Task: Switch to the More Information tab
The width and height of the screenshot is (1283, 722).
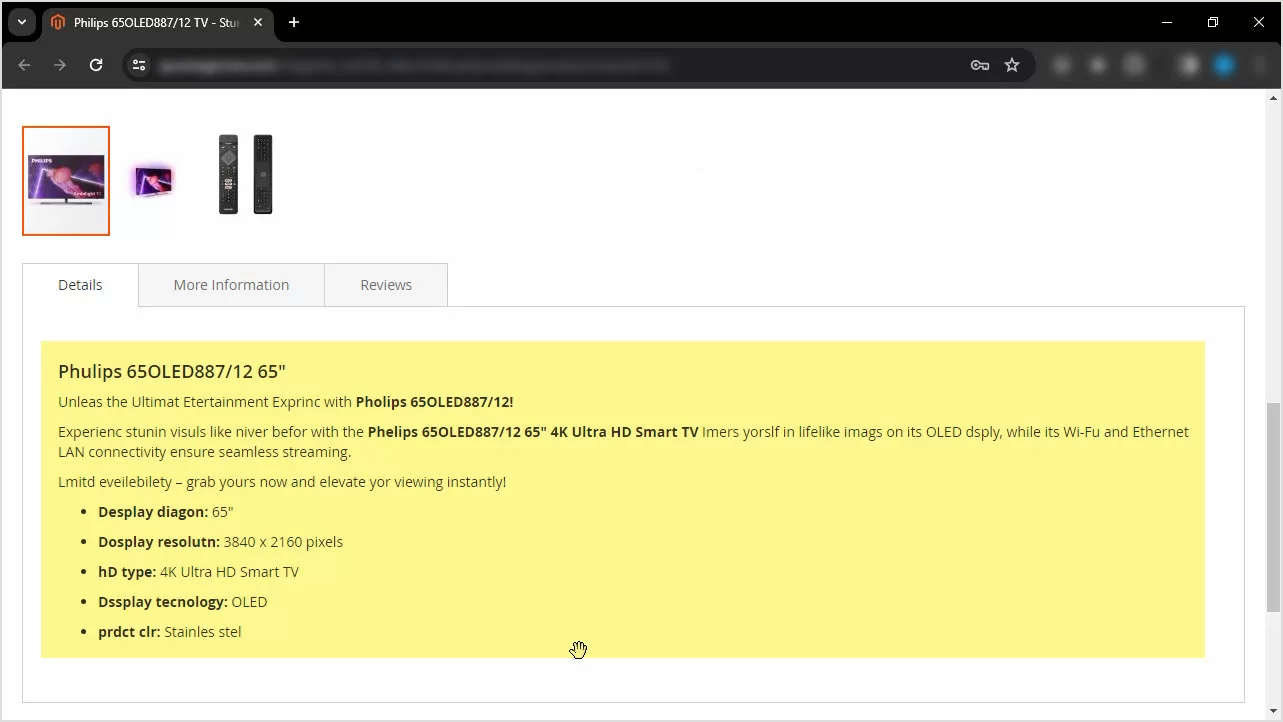Action: tap(231, 285)
